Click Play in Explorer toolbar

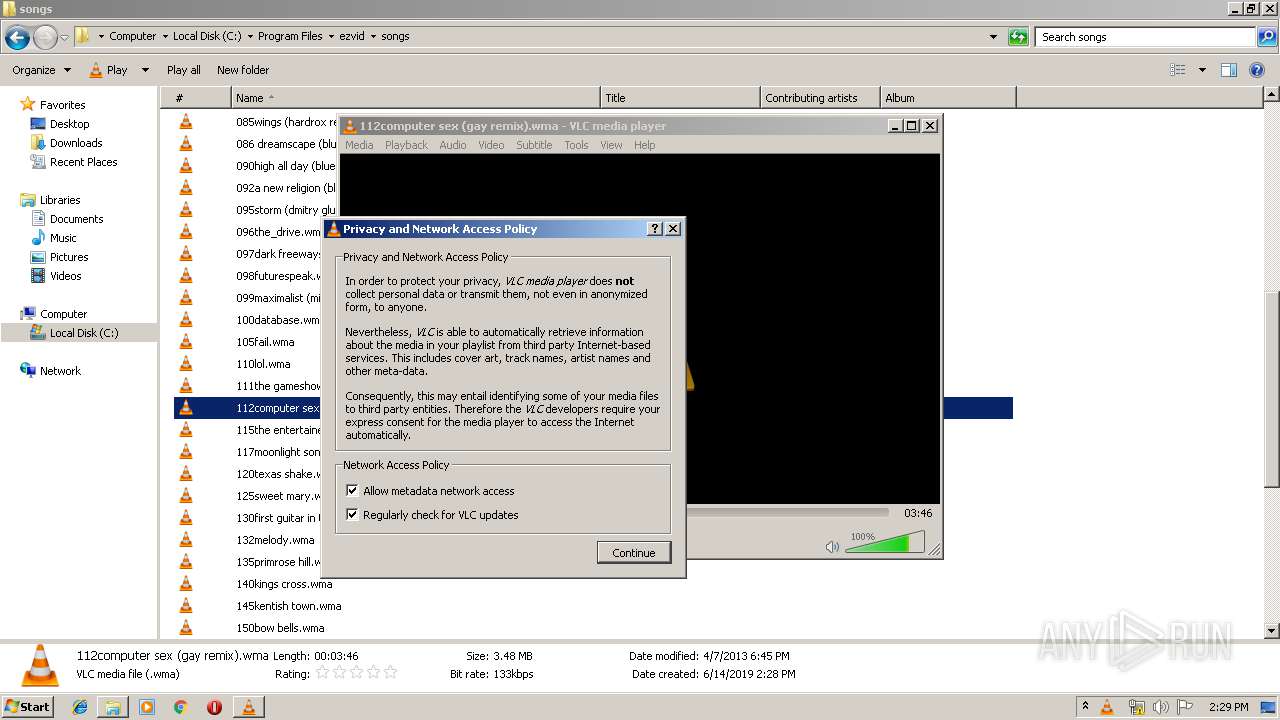(109, 70)
